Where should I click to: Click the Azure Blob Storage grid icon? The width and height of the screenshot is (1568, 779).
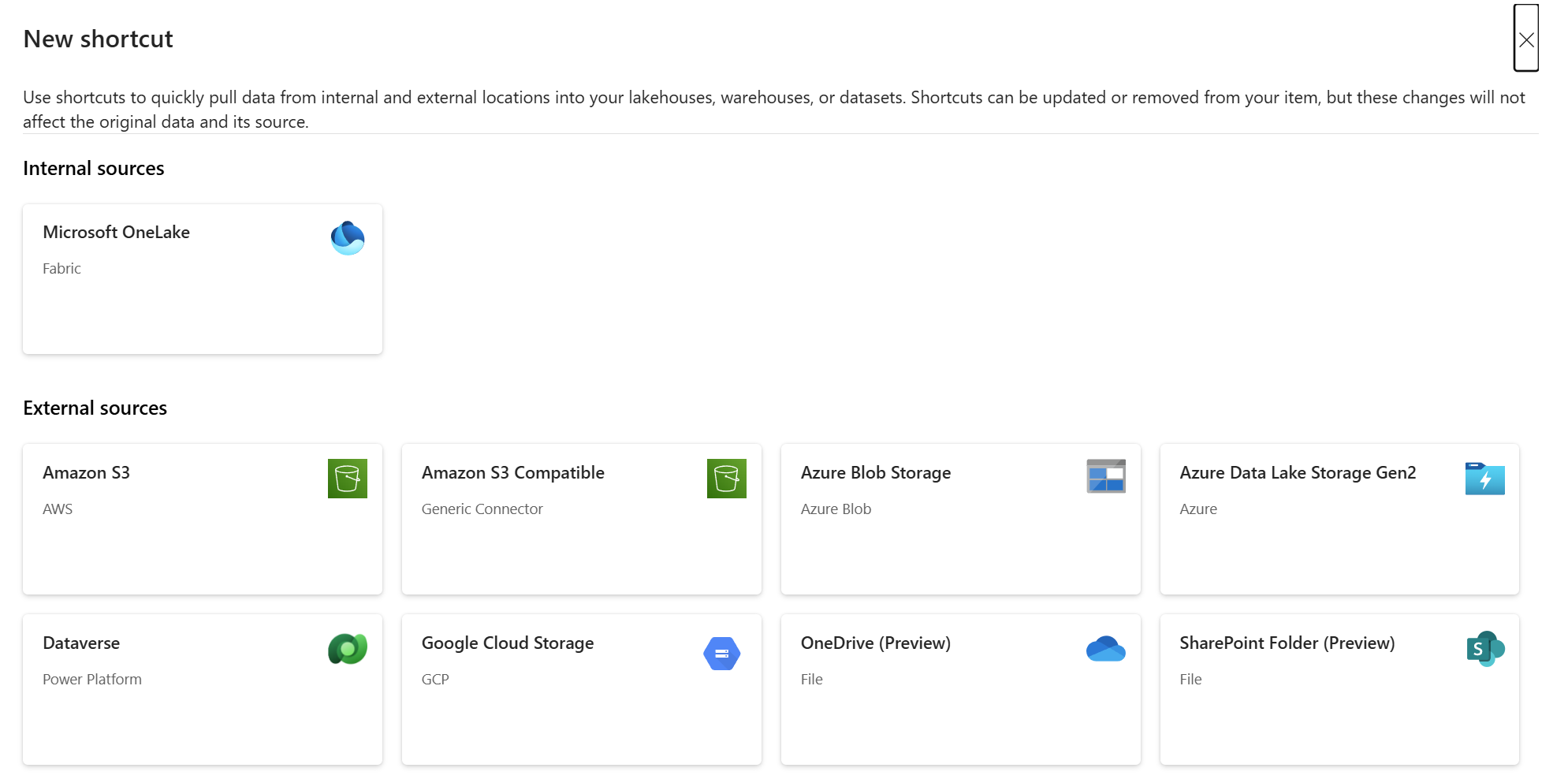click(1105, 476)
